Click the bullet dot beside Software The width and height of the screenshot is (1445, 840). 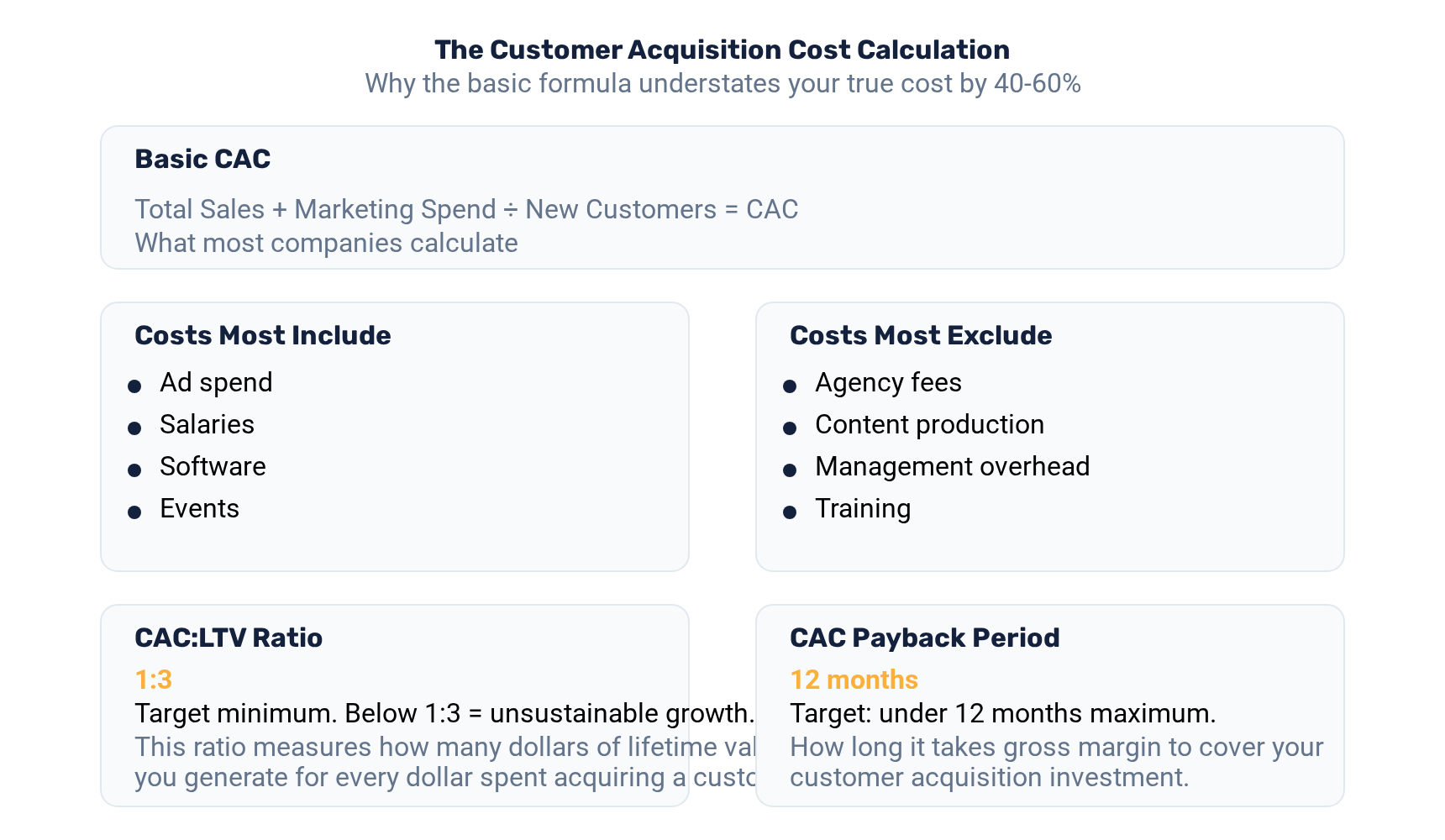[134, 470]
